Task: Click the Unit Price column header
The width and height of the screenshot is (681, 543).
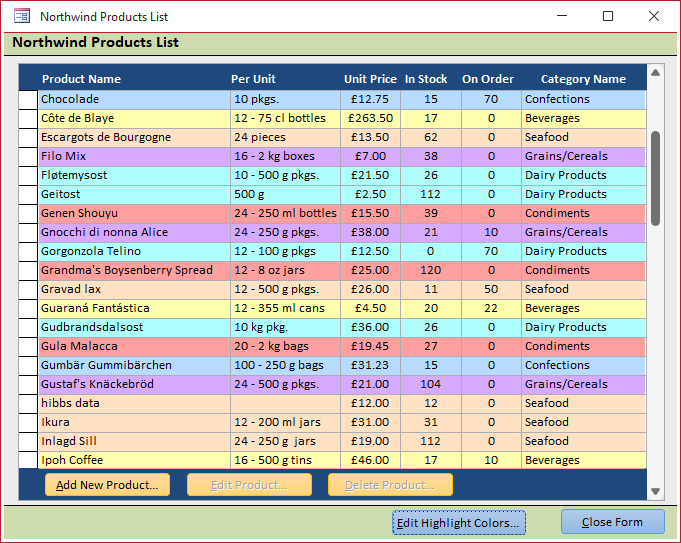Action: [x=370, y=79]
